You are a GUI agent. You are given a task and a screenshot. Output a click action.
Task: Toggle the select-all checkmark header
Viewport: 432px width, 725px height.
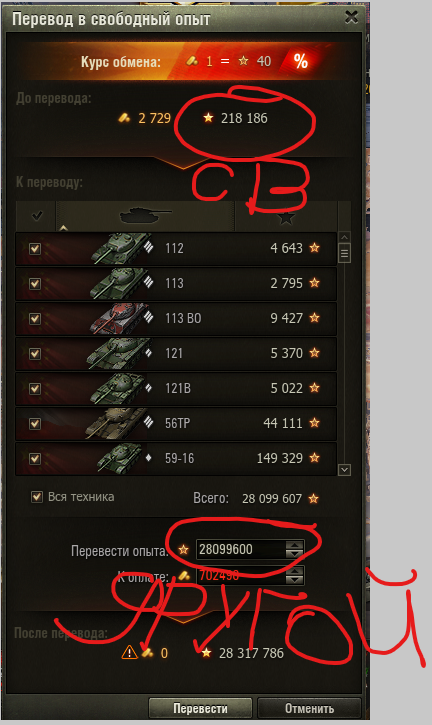click(37, 216)
